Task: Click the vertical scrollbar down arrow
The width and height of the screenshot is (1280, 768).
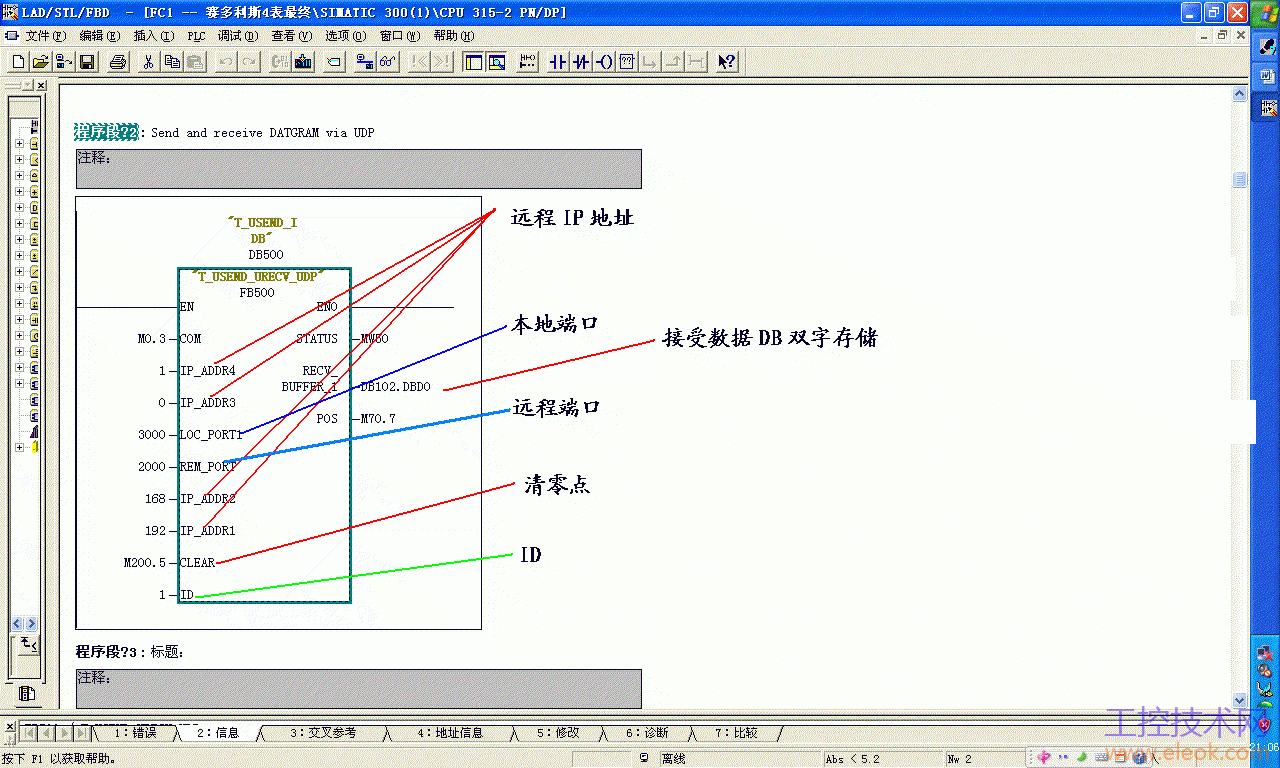Action: click(1240, 701)
